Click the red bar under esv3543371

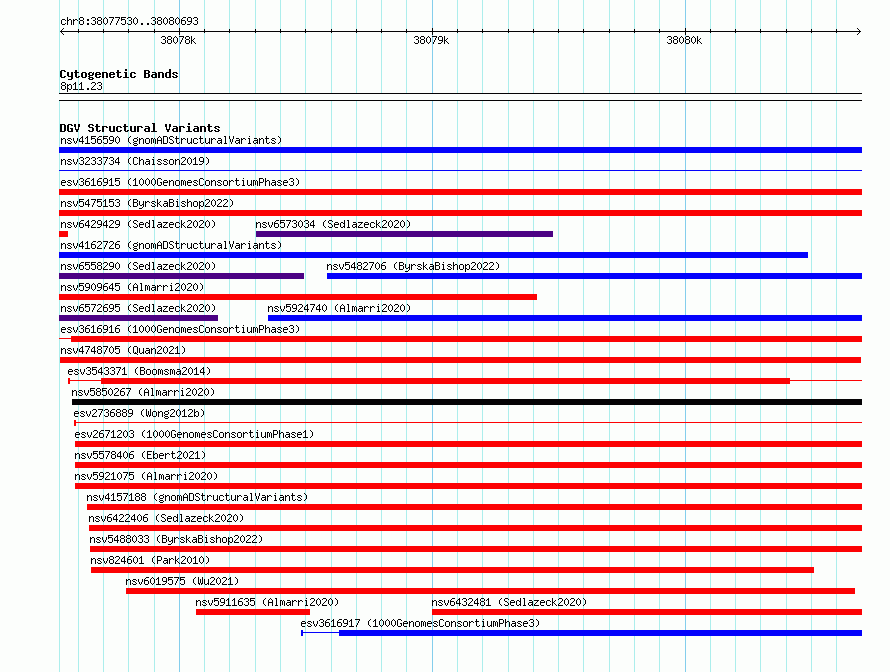(446, 381)
